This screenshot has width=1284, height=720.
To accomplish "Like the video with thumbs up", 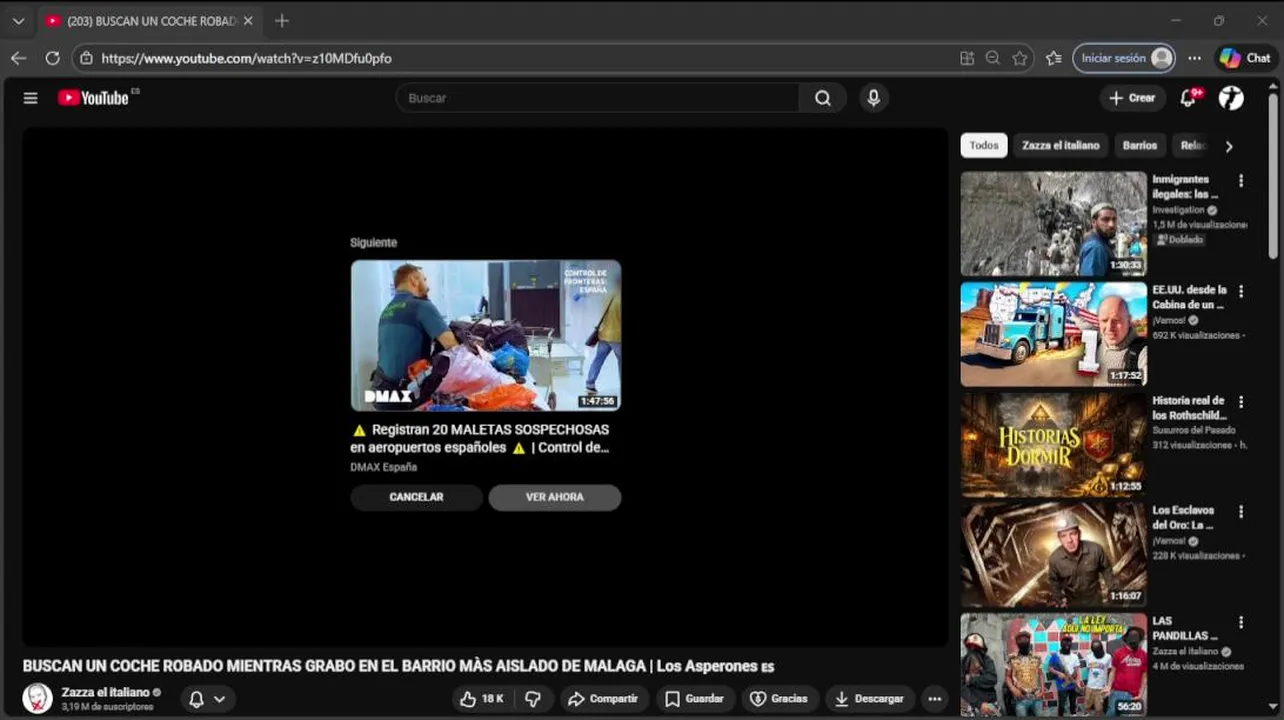I will tap(481, 699).
